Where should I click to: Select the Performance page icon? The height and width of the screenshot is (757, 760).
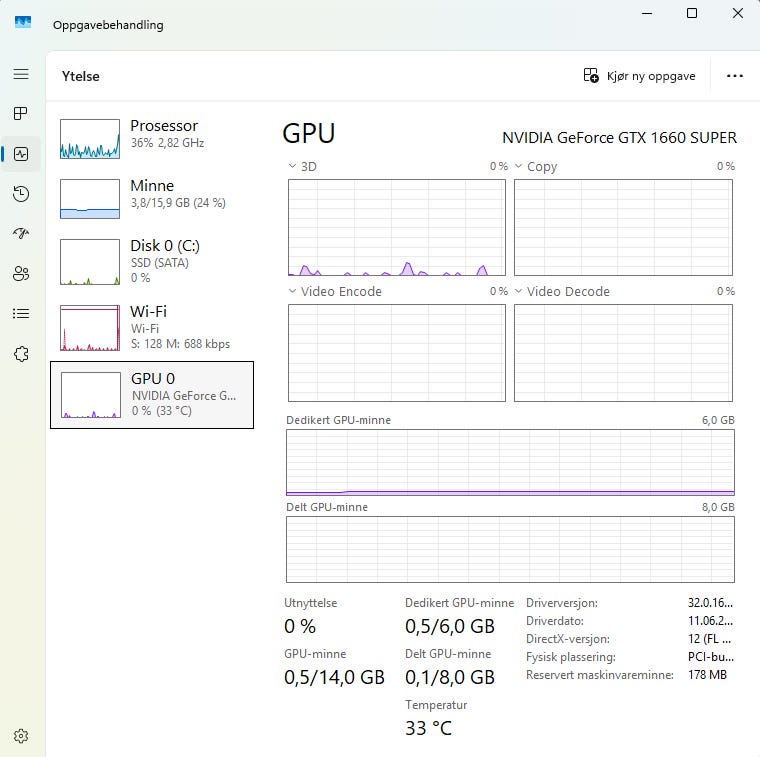click(21, 154)
